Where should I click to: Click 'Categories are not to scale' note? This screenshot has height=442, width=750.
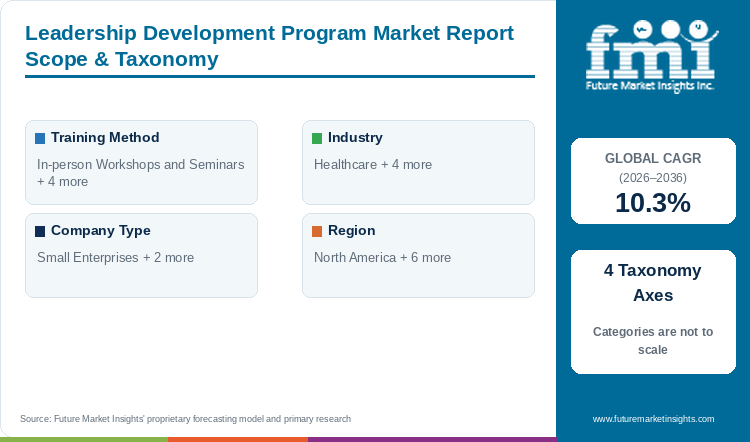653,341
